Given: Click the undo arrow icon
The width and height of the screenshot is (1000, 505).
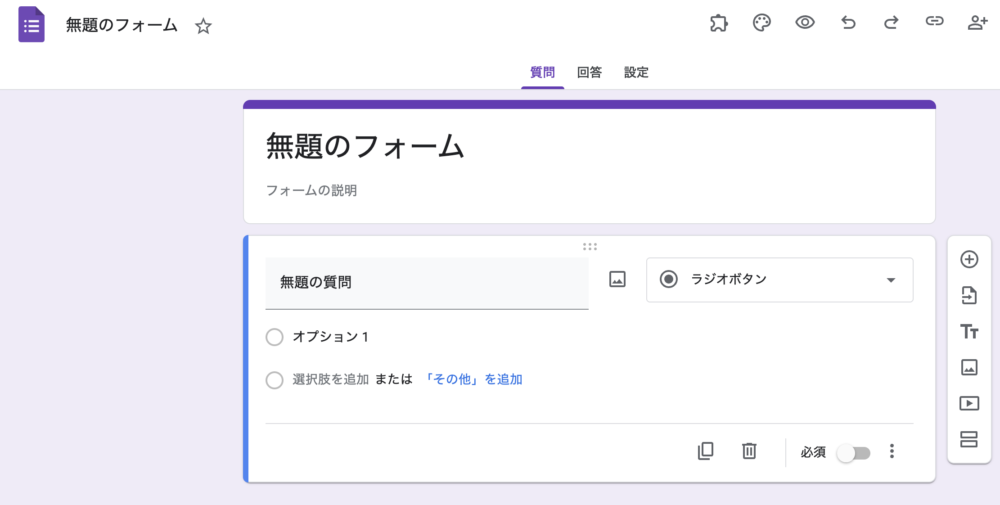Looking at the screenshot, I should pyautogui.click(x=848, y=23).
